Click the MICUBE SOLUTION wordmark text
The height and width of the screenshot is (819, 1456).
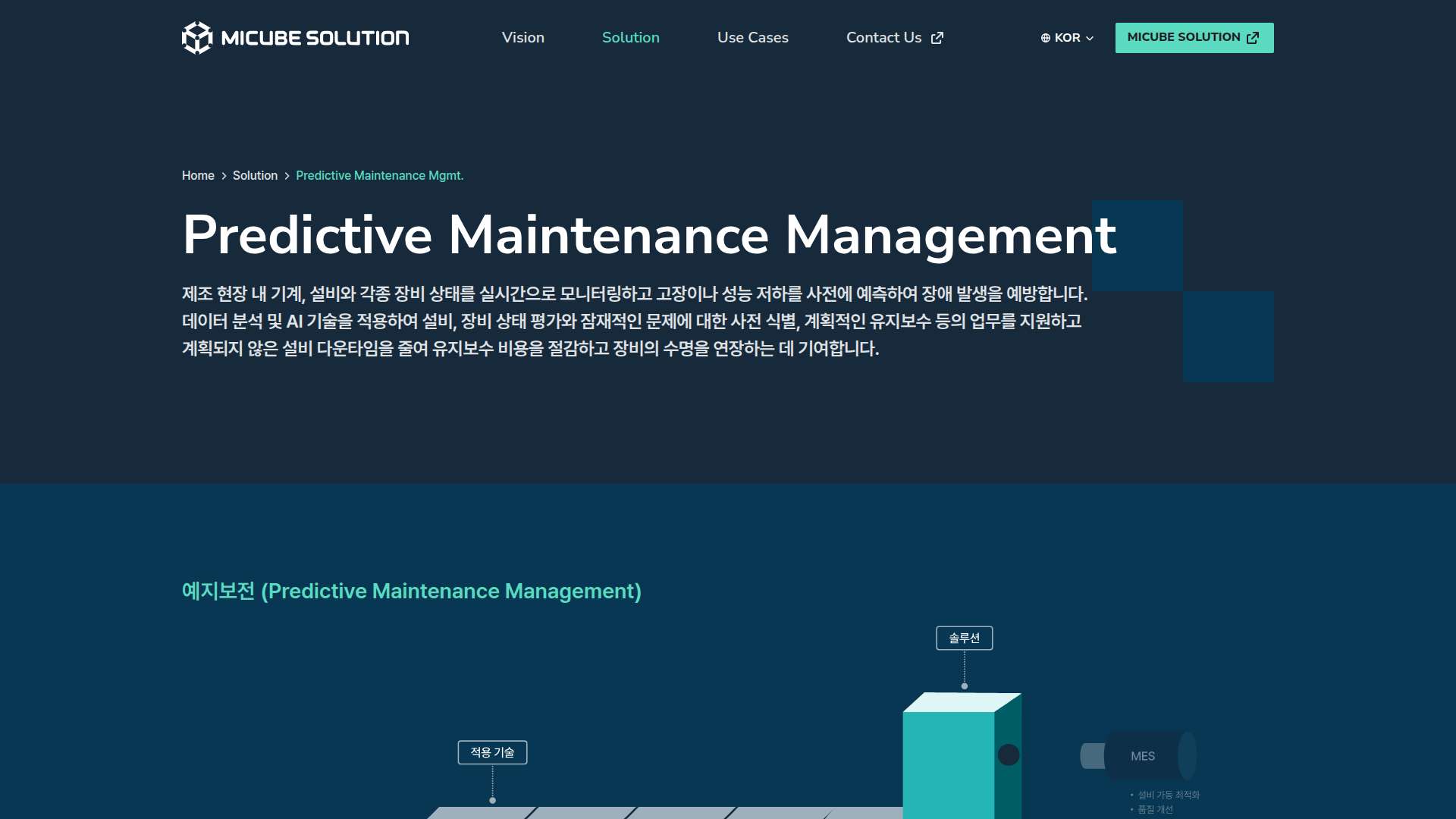click(x=315, y=38)
